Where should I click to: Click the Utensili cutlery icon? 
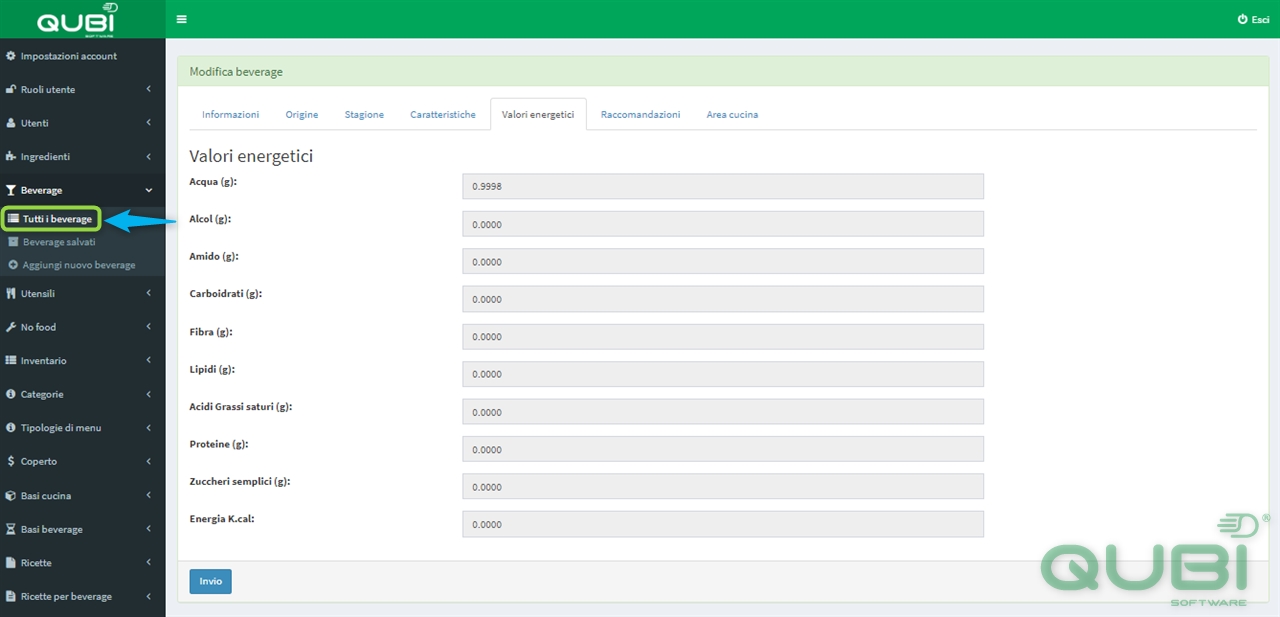coord(11,294)
